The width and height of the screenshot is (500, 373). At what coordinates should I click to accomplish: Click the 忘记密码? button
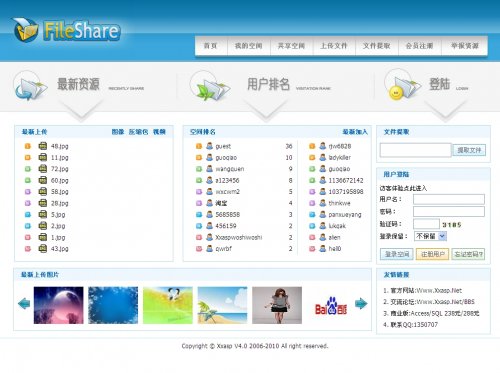468,254
